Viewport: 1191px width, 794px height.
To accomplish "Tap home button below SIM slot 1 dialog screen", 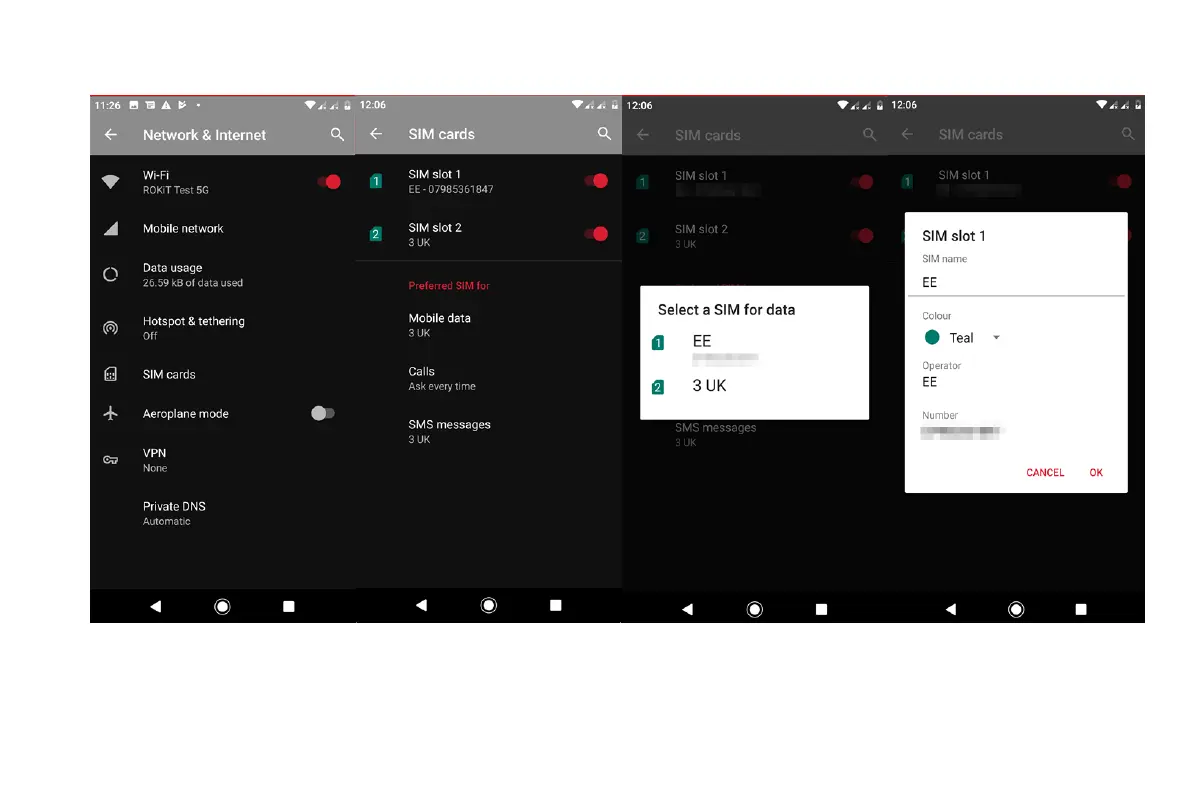I will pyautogui.click(x=1016, y=609).
